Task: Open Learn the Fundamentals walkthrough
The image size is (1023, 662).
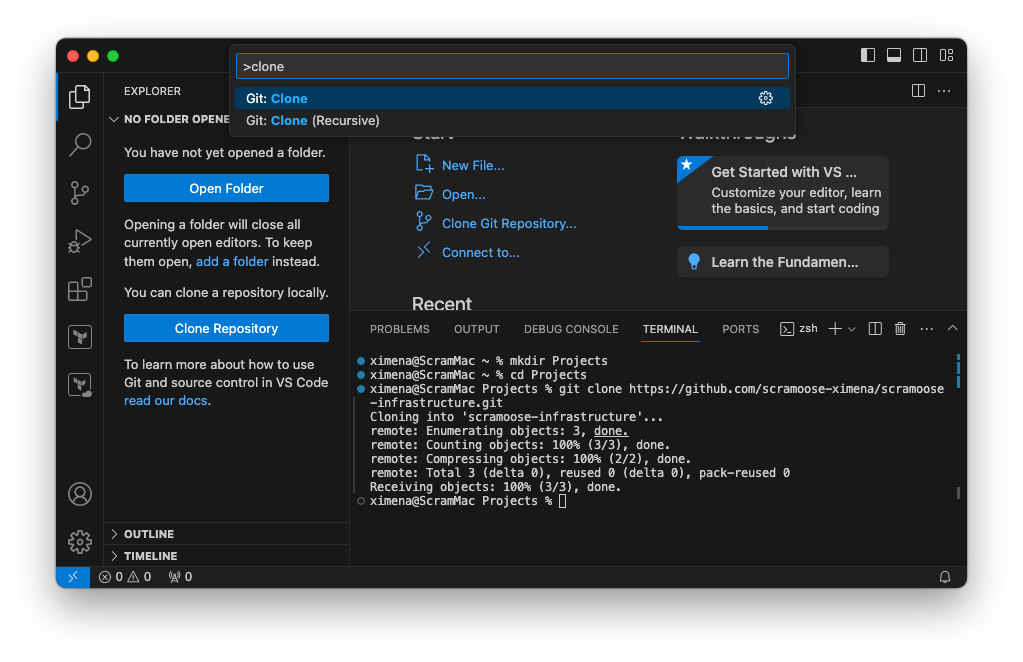Action: click(x=783, y=262)
